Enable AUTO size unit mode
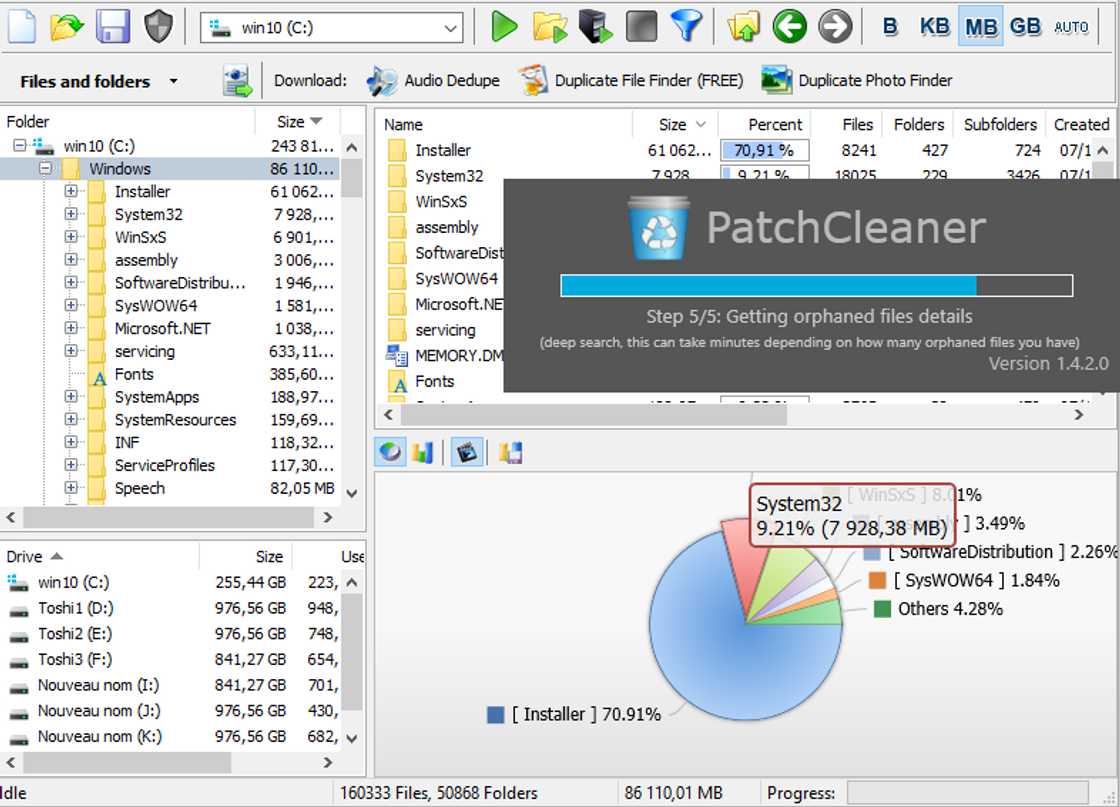Screen dimensions: 1120x807 click(1071, 27)
